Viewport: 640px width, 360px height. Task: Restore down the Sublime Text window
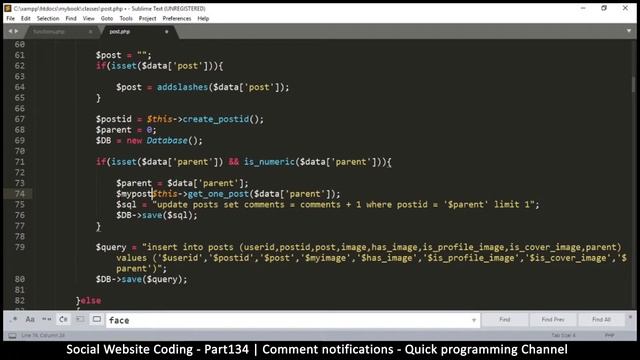tap(604, 8)
